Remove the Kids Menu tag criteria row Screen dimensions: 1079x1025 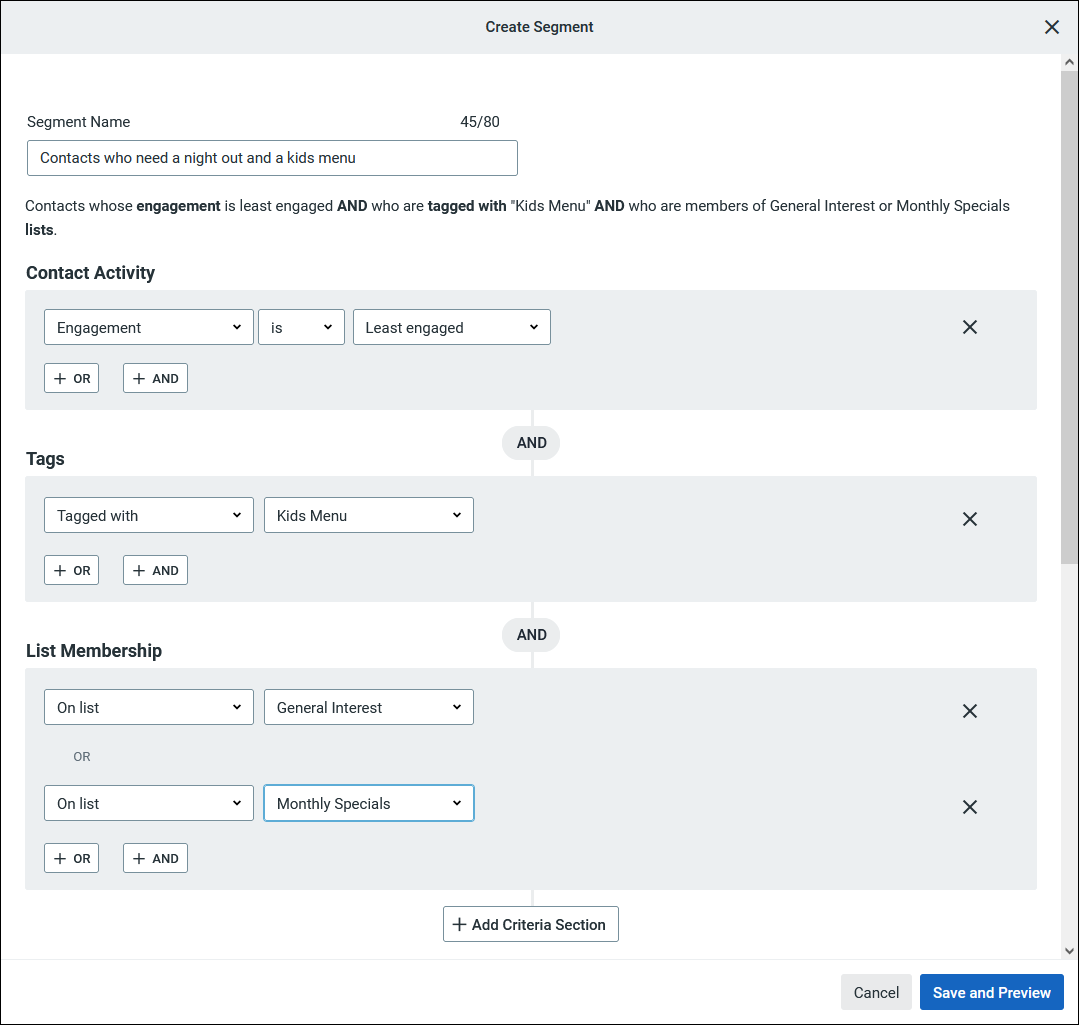click(x=970, y=519)
